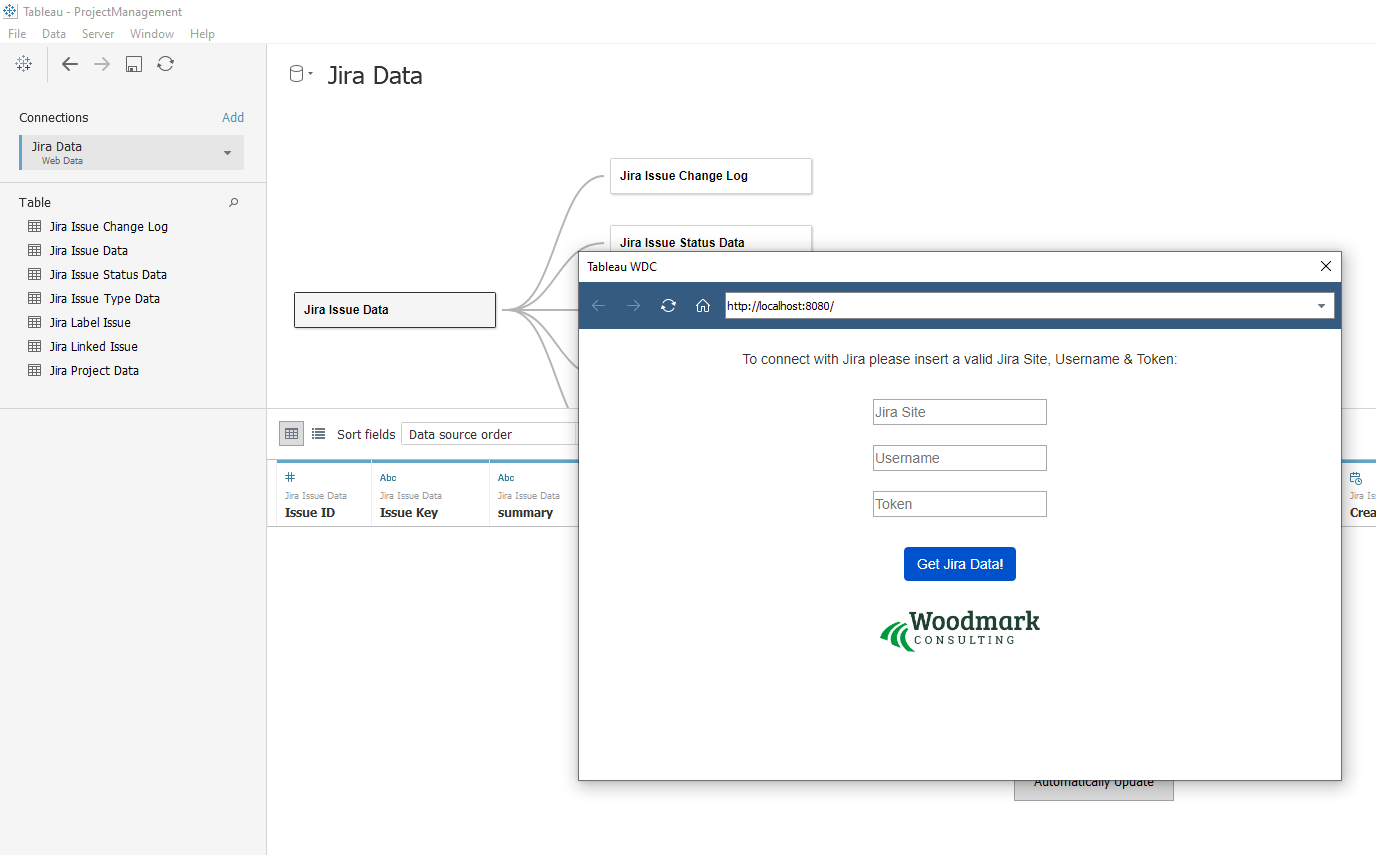Save the workbook using the save icon
The width and height of the screenshot is (1376, 855).
click(x=133, y=63)
